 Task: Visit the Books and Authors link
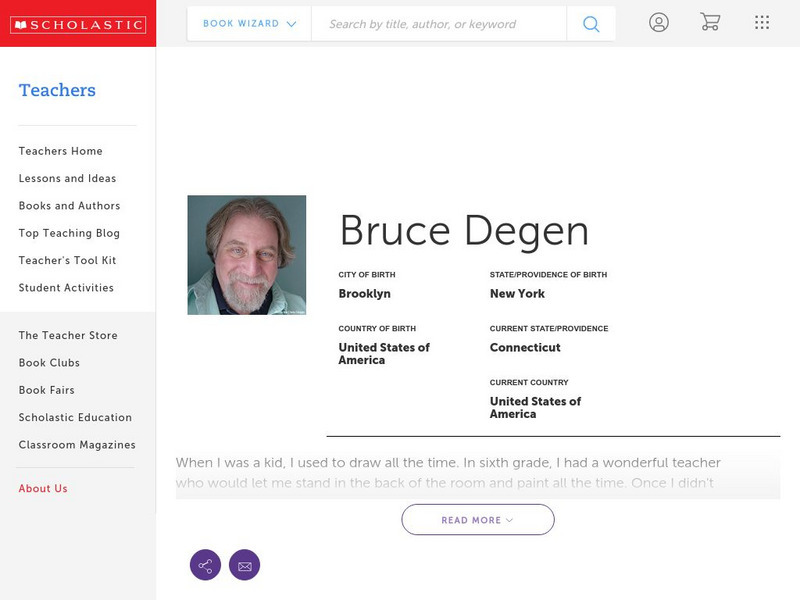68,205
